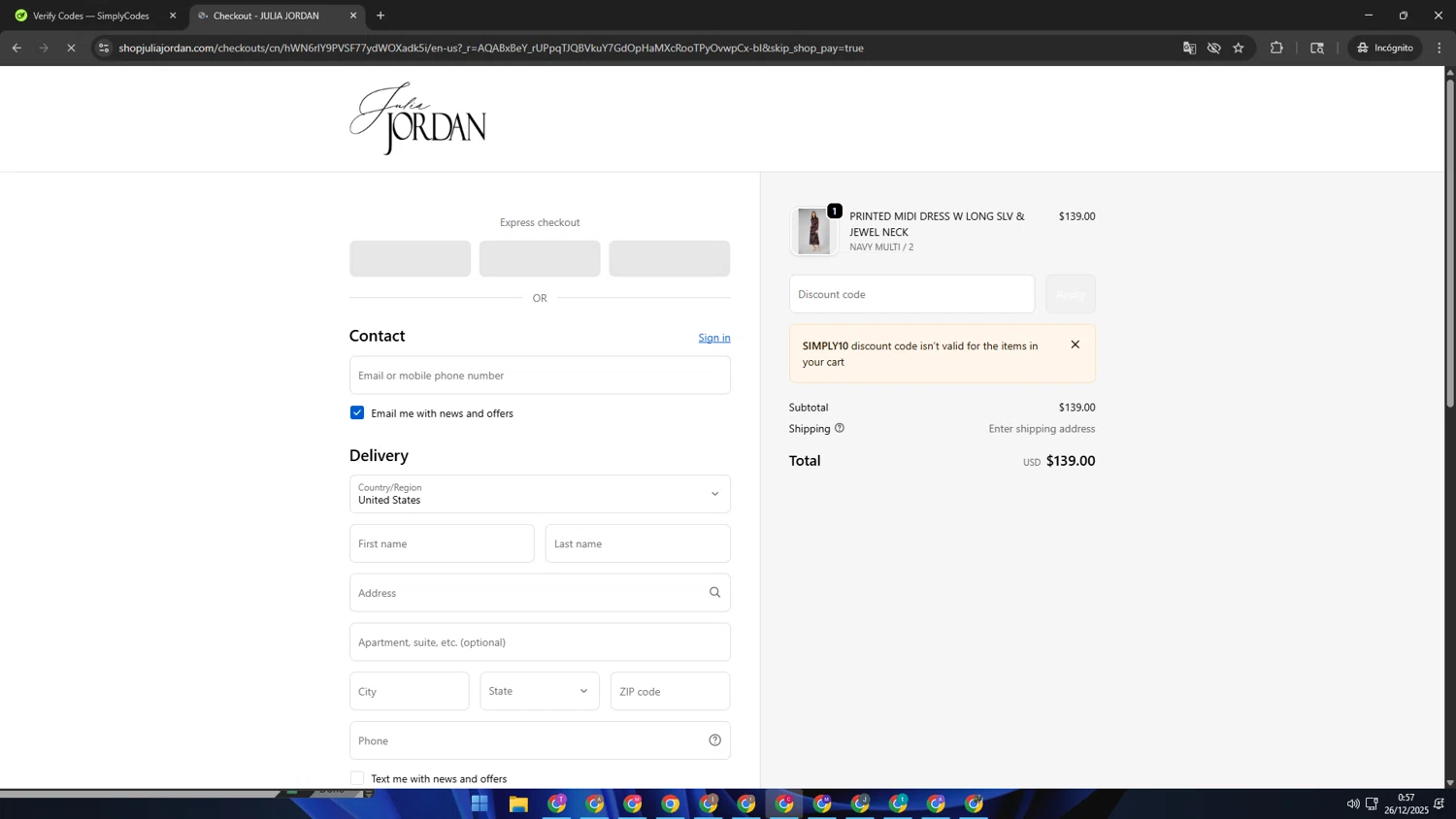Open the Google Translate icon
This screenshot has width=1456, height=819.
tap(1189, 48)
